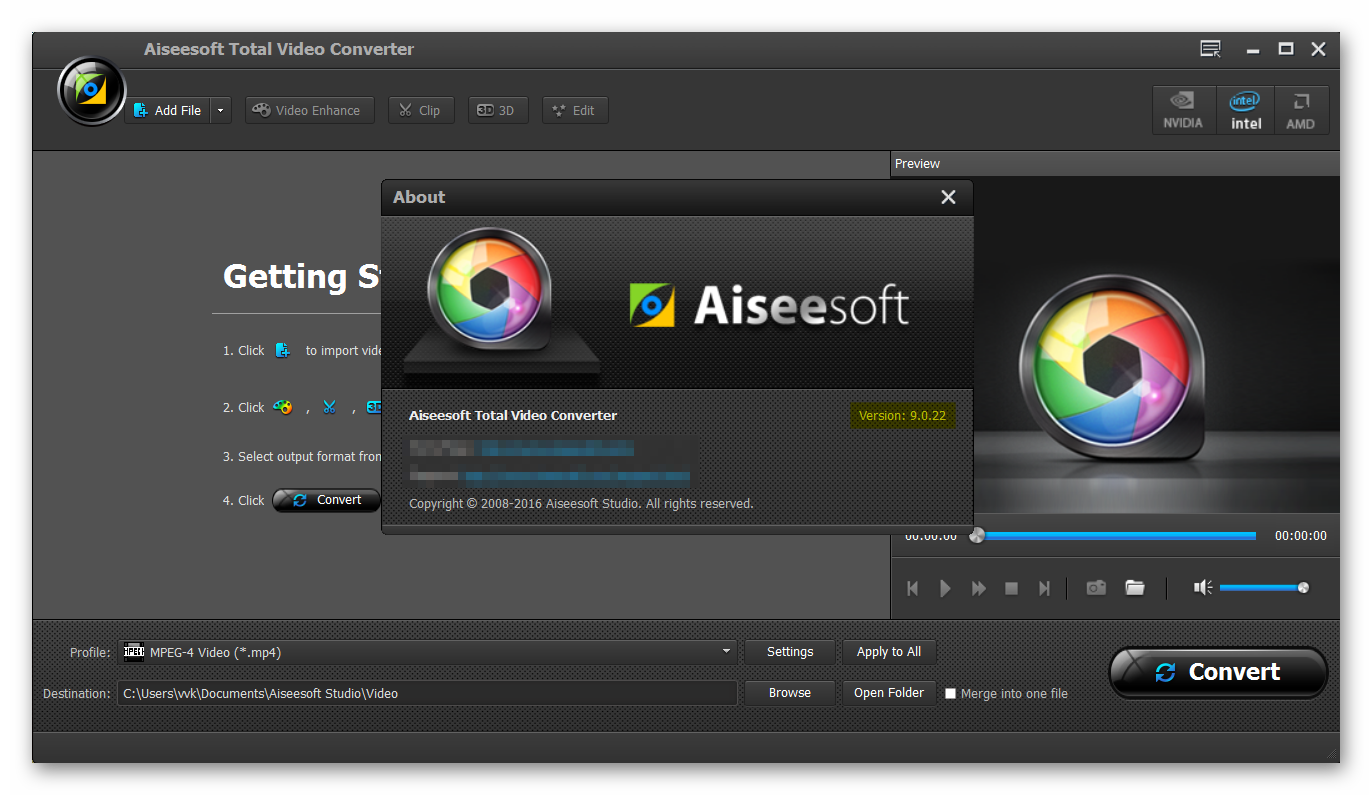The height and width of the screenshot is (795, 1372).
Task: Open the Profile format dropdown
Action: [x=427, y=652]
